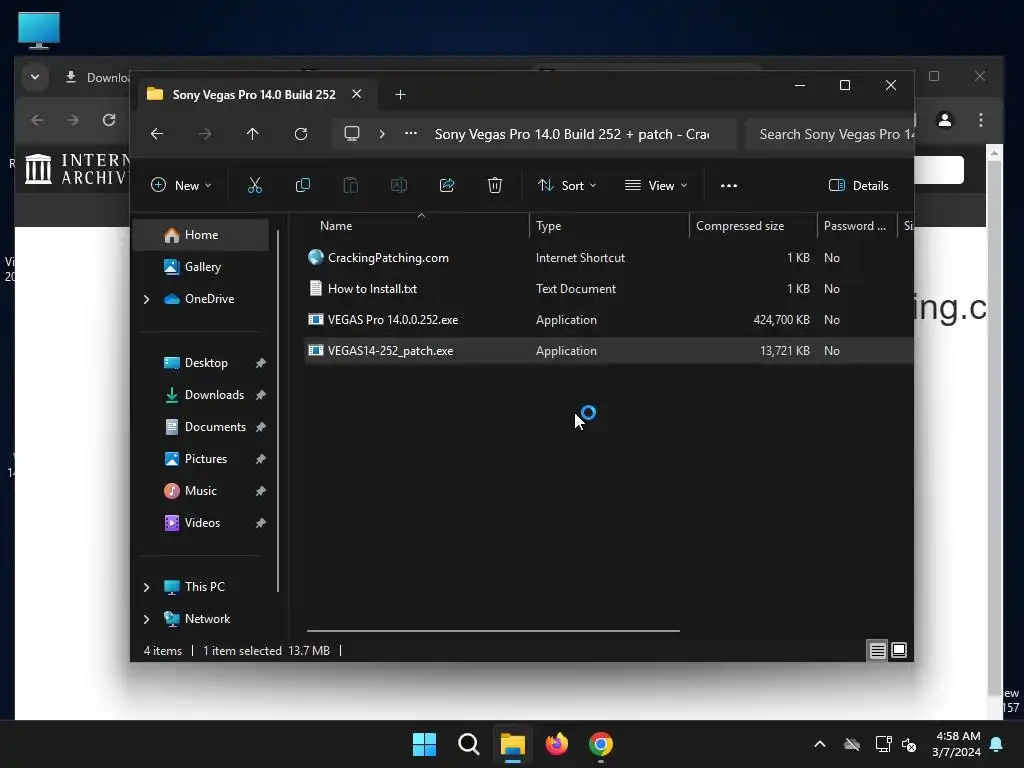1024x768 pixels.
Task: Open the Sort dropdown
Action: click(567, 185)
